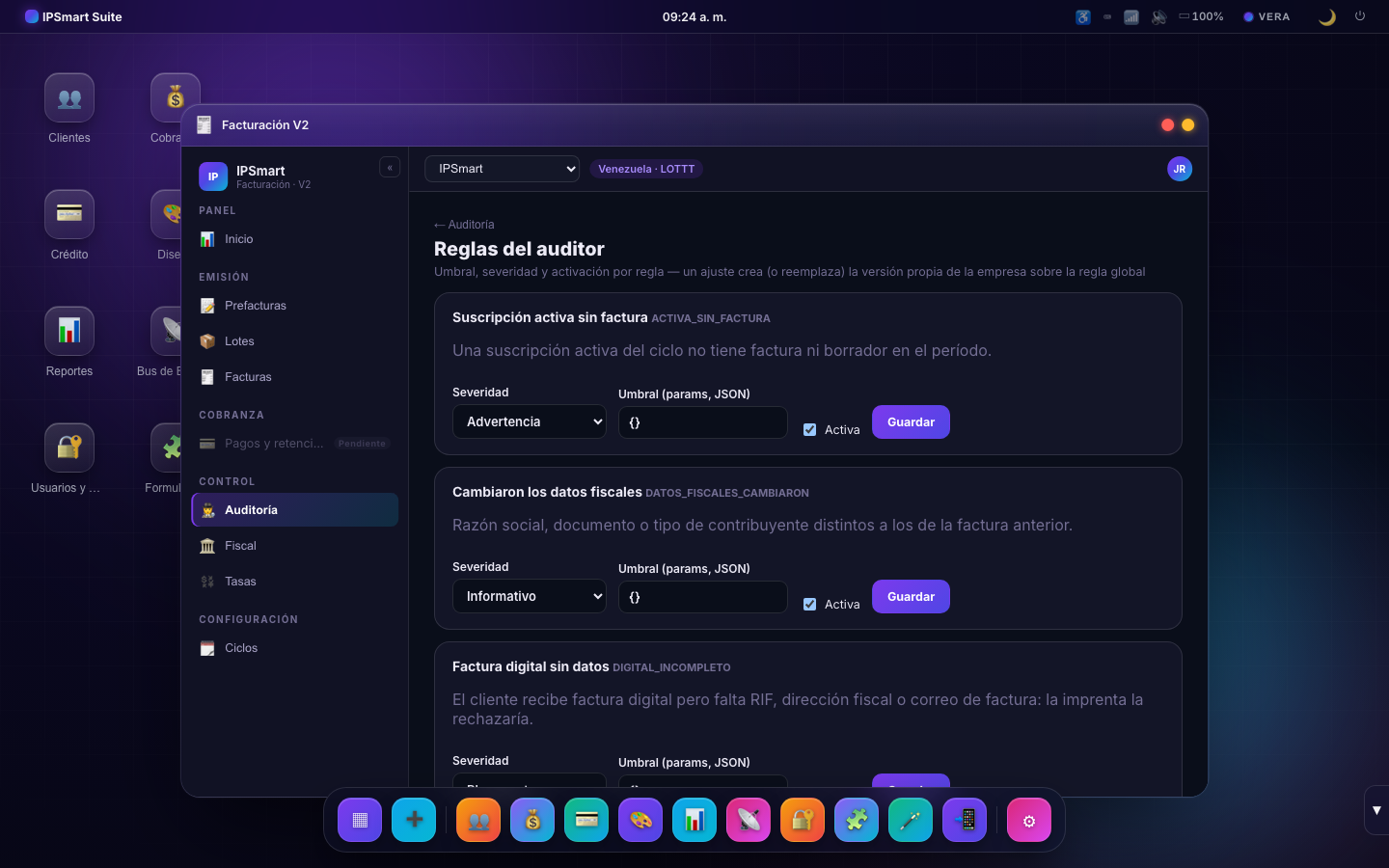1389x868 pixels.
Task: Save the Cambiaron los datos fiscales rule
Action: coord(911,596)
